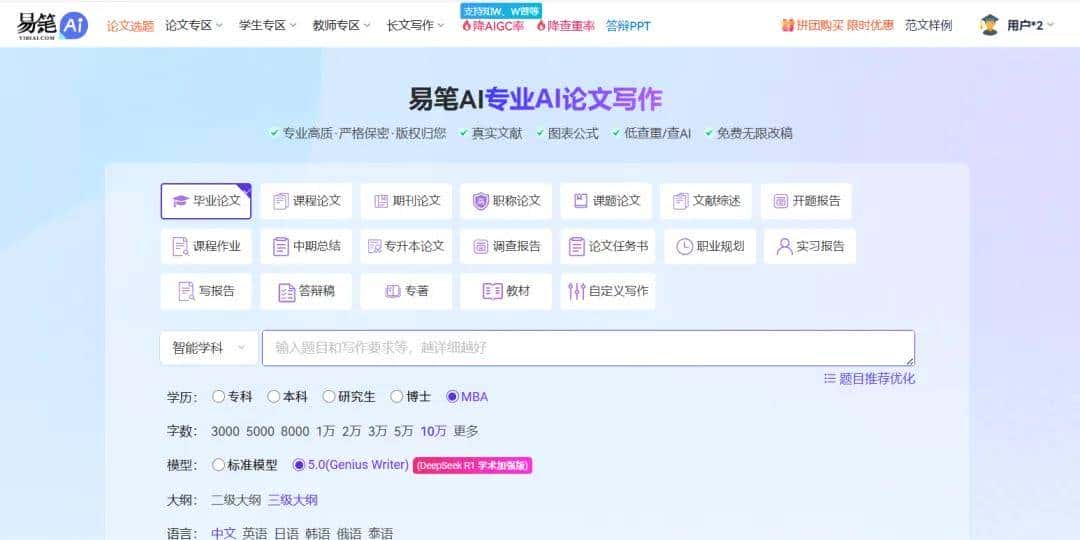Viewport: 1080px width, 540px height.
Task: Open the 范文样例 page
Action: pyautogui.click(x=928, y=25)
